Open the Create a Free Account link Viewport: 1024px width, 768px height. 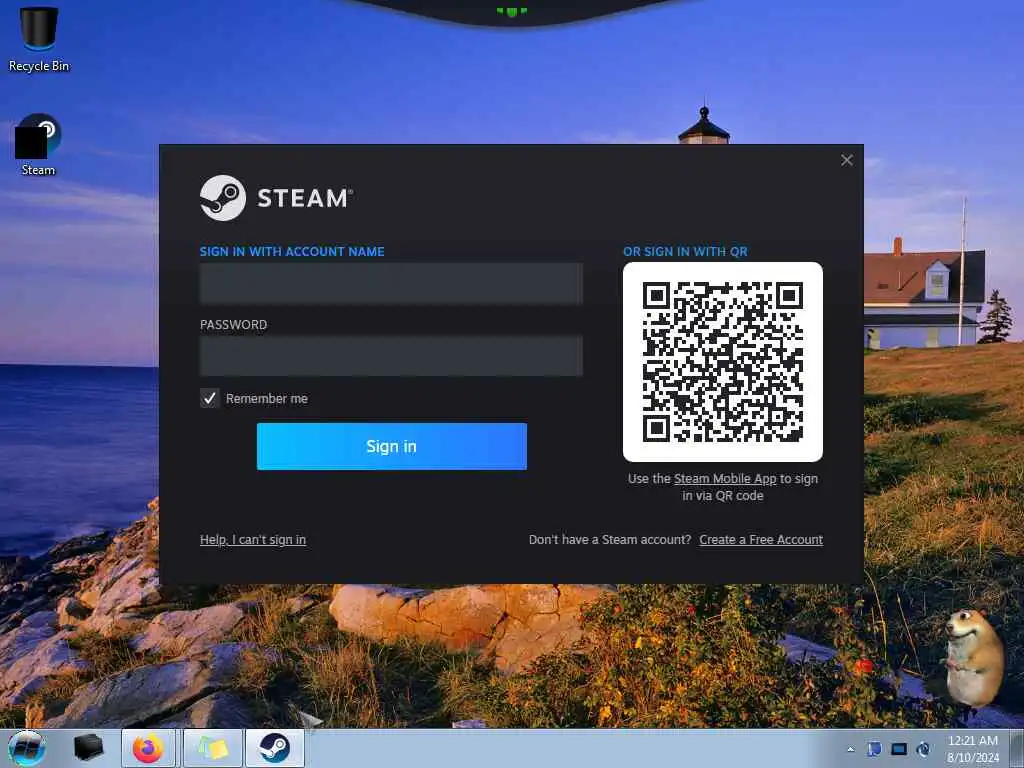point(761,539)
